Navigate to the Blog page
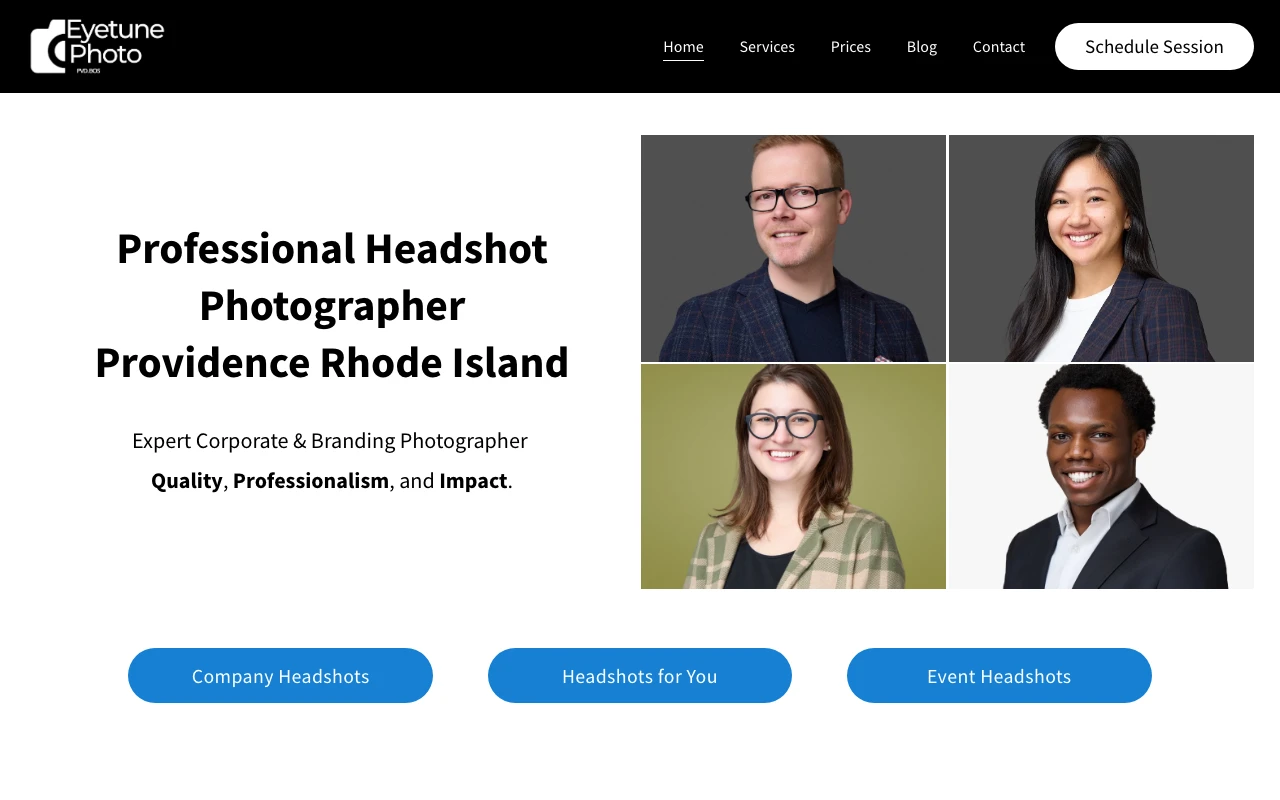The height and width of the screenshot is (800, 1280). coord(921,47)
